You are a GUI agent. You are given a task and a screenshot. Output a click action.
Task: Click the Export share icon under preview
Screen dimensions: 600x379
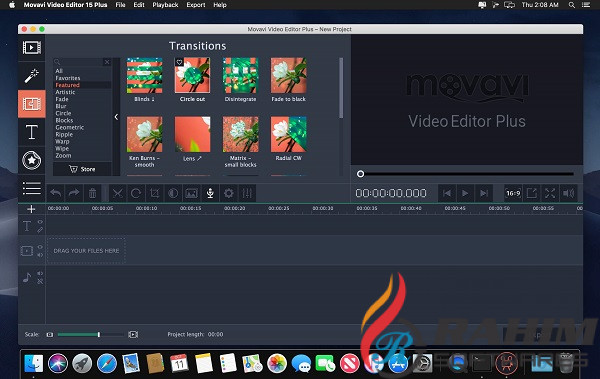point(532,193)
